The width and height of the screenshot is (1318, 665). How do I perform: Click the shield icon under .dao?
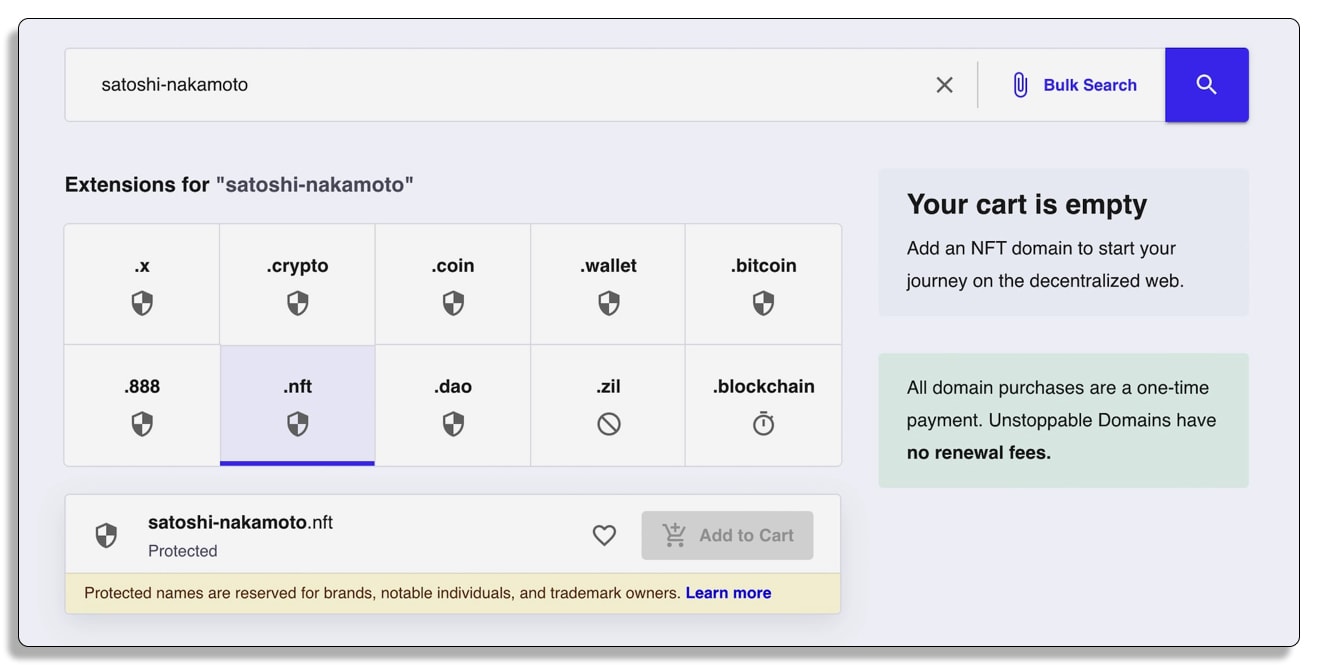pos(453,425)
